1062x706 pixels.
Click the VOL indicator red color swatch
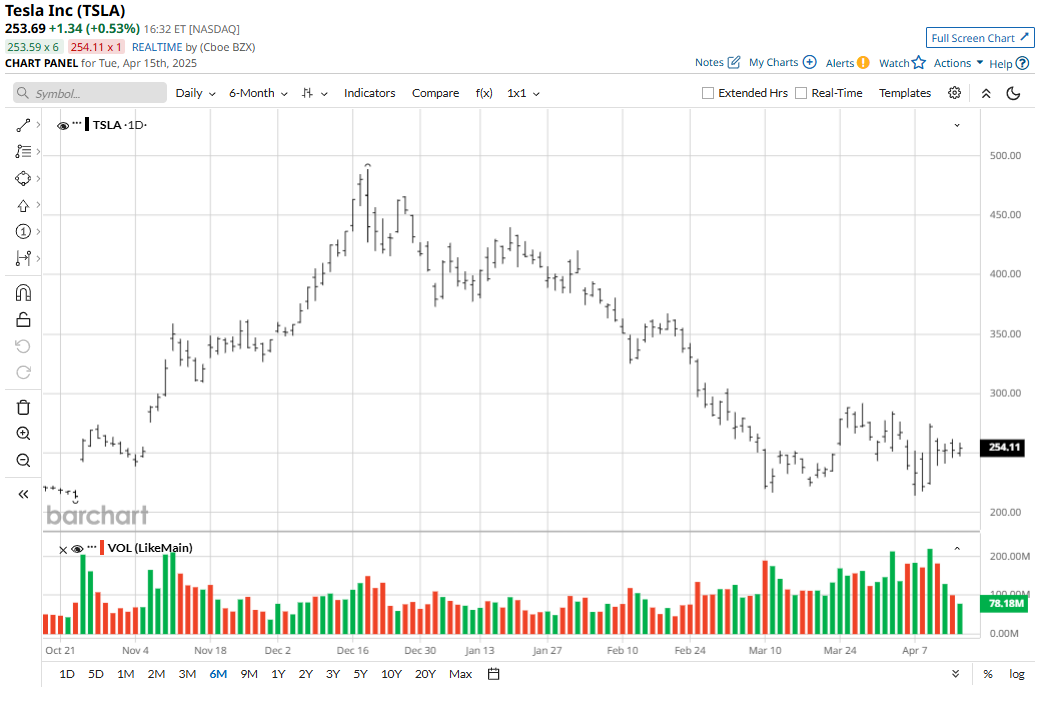102,547
